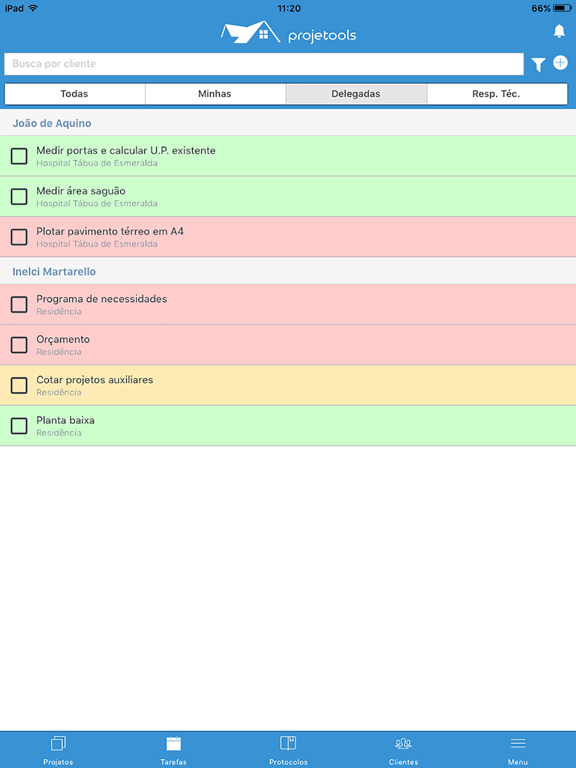The height and width of the screenshot is (768, 576).
Task: Open task title Cotar projetos auxiliares
Action: 95,380
